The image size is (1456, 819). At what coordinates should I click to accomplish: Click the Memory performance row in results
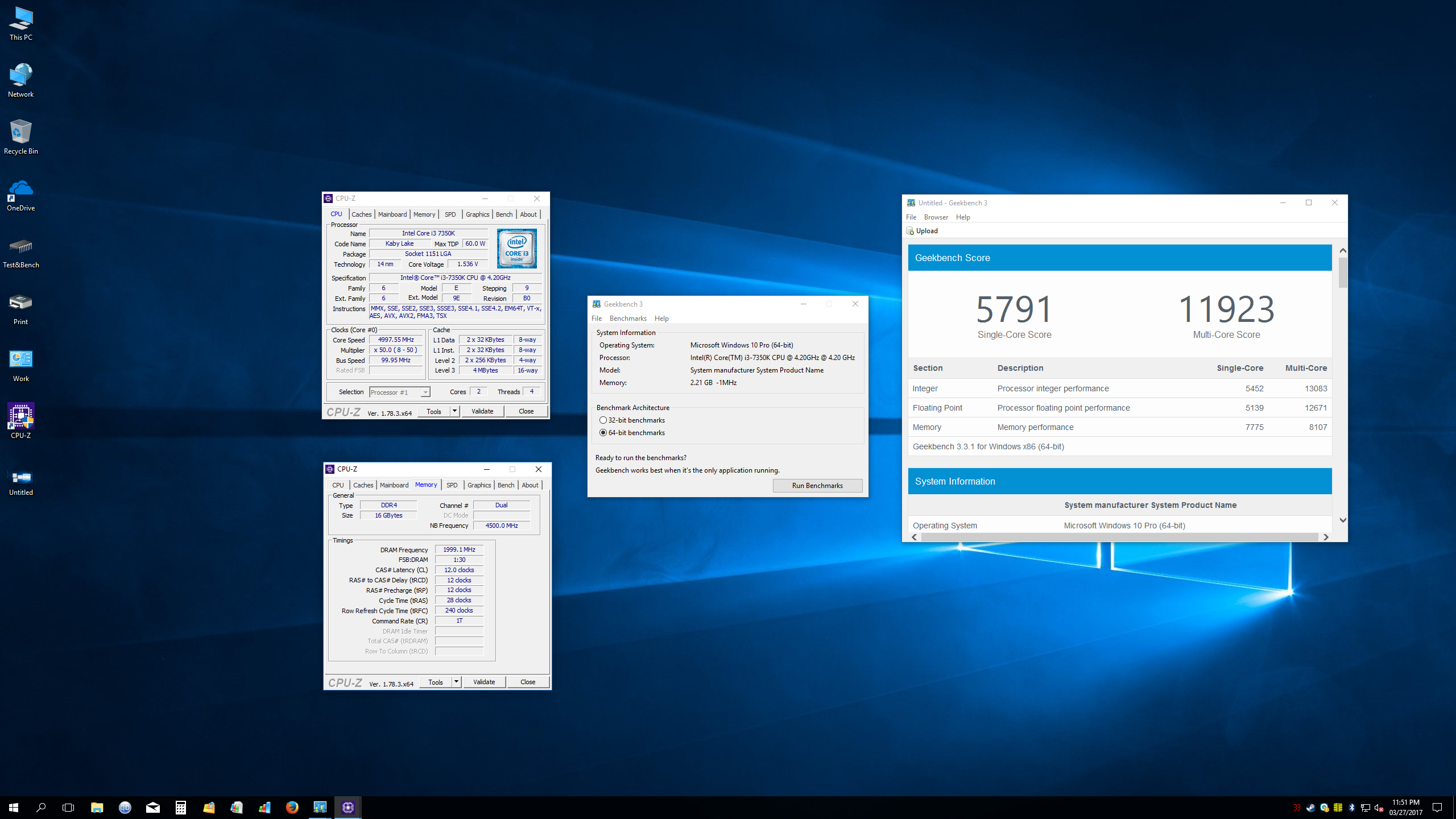click(1119, 427)
